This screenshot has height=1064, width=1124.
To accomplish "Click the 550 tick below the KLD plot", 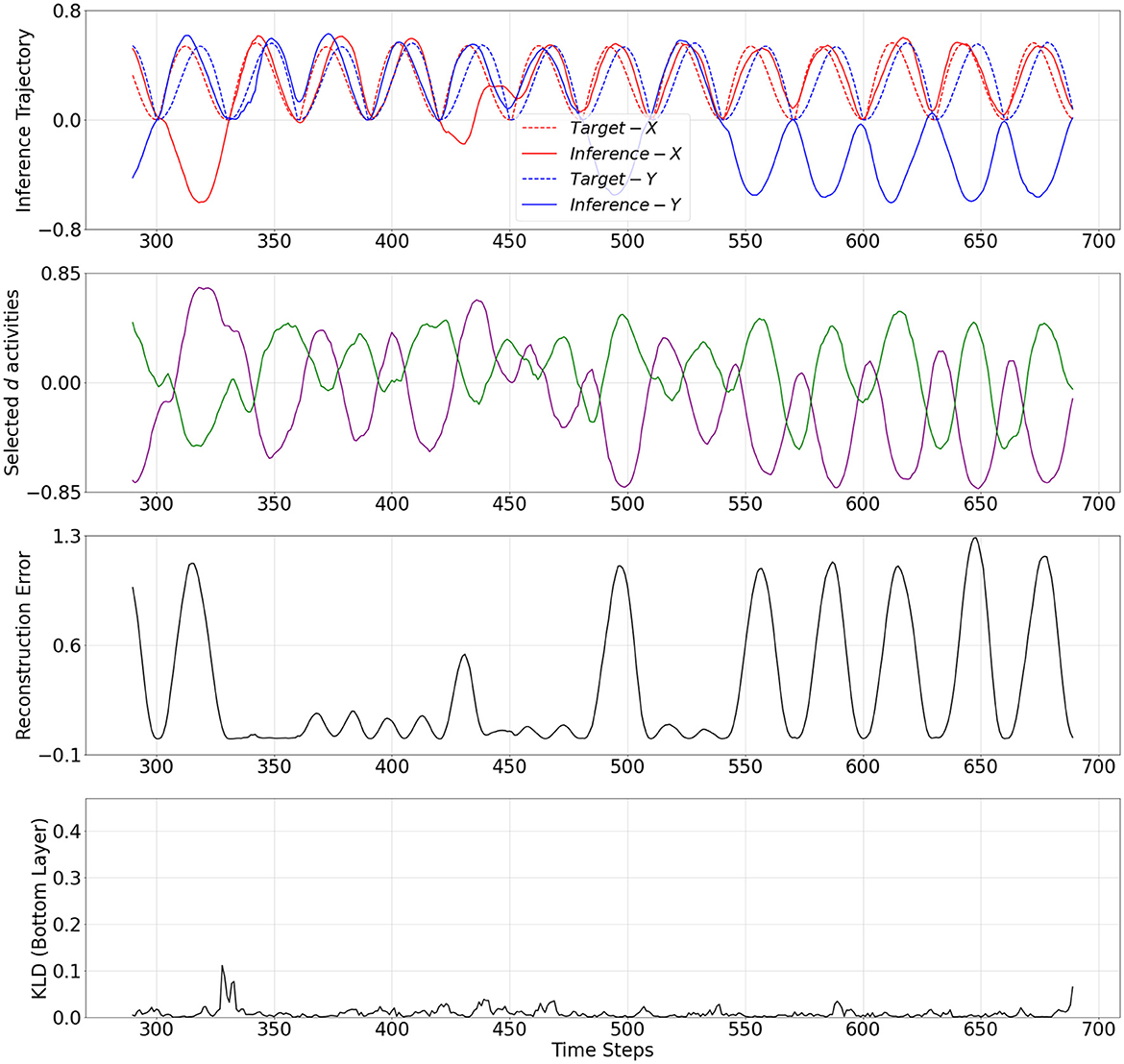I will (x=745, y=1029).
